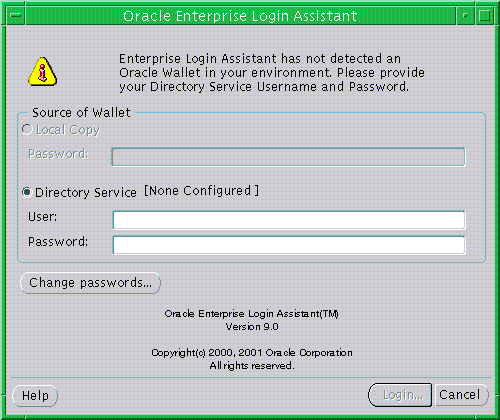The image size is (500, 420).
Task: Click the Help button
Action: pyautogui.click(x=35, y=396)
